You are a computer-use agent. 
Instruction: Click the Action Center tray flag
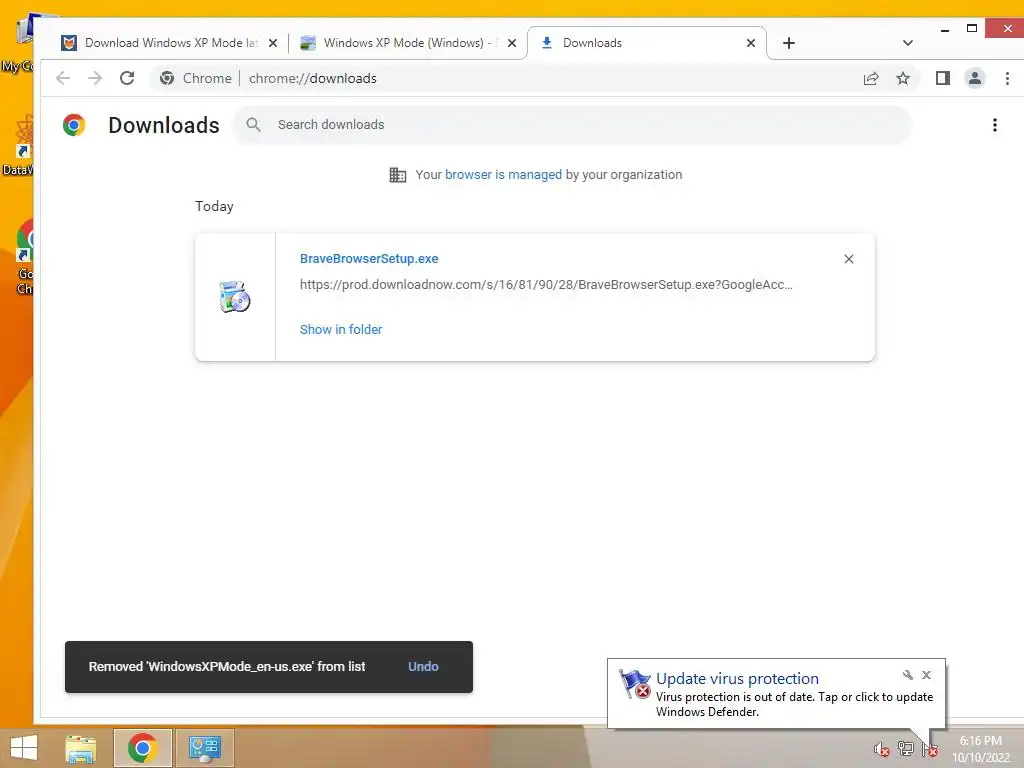(930, 750)
